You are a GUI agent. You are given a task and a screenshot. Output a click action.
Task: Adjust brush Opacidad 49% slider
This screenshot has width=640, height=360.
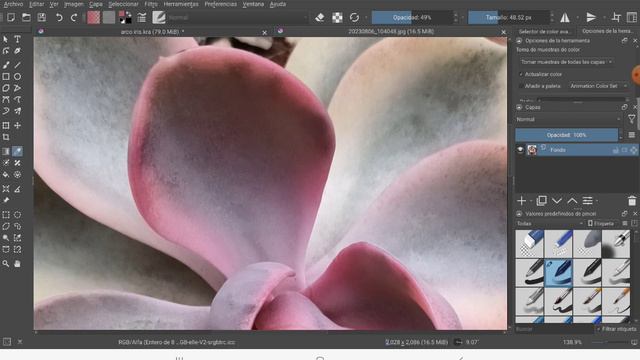412,18
